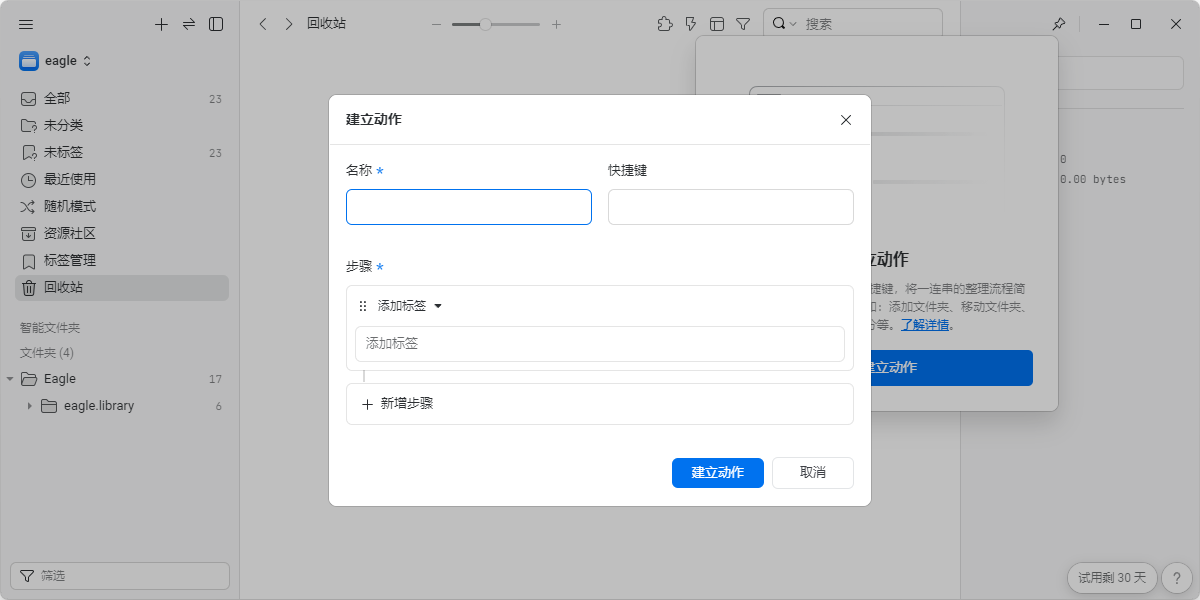Expand the eagle.library folder tree item
Image resolution: width=1200 pixels, height=600 pixels.
click(30, 406)
